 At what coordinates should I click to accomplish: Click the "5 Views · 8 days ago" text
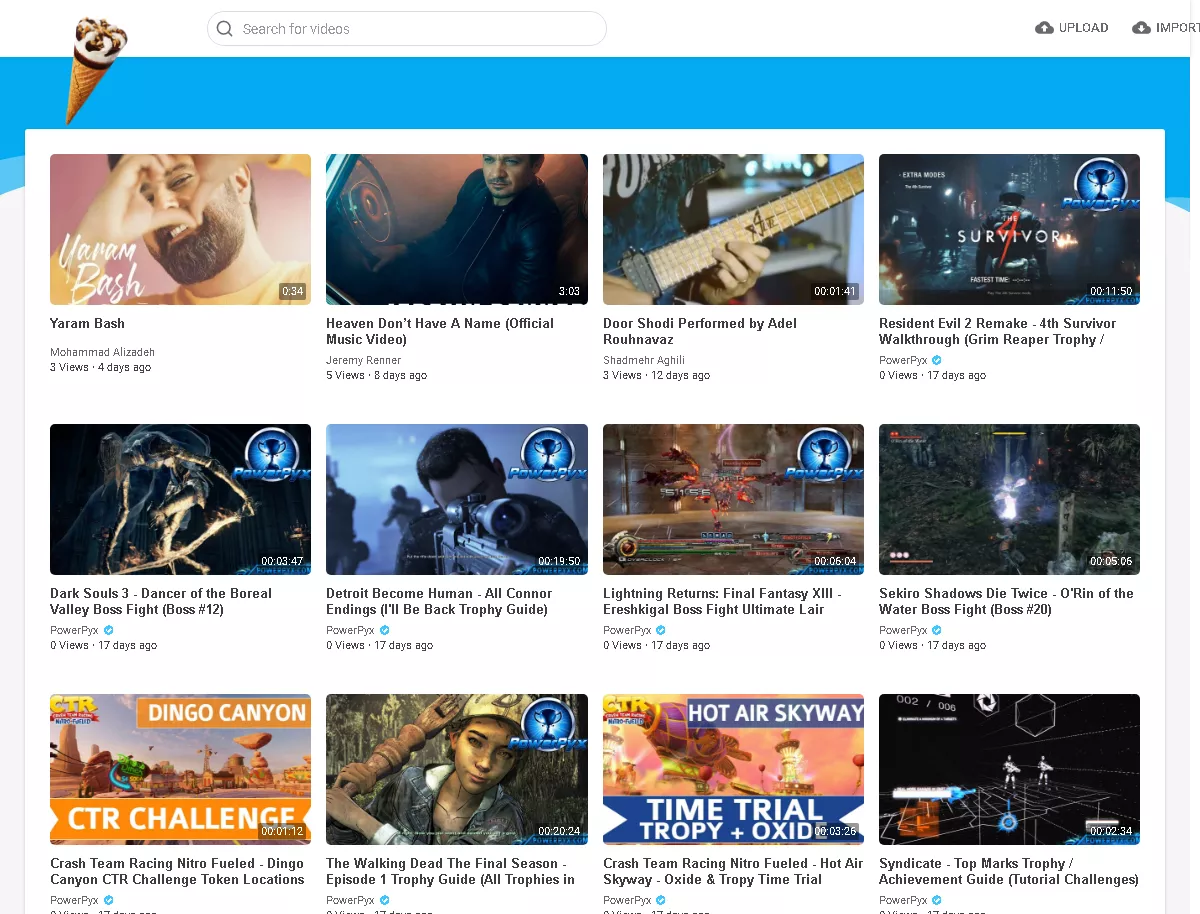pyautogui.click(x=376, y=375)
